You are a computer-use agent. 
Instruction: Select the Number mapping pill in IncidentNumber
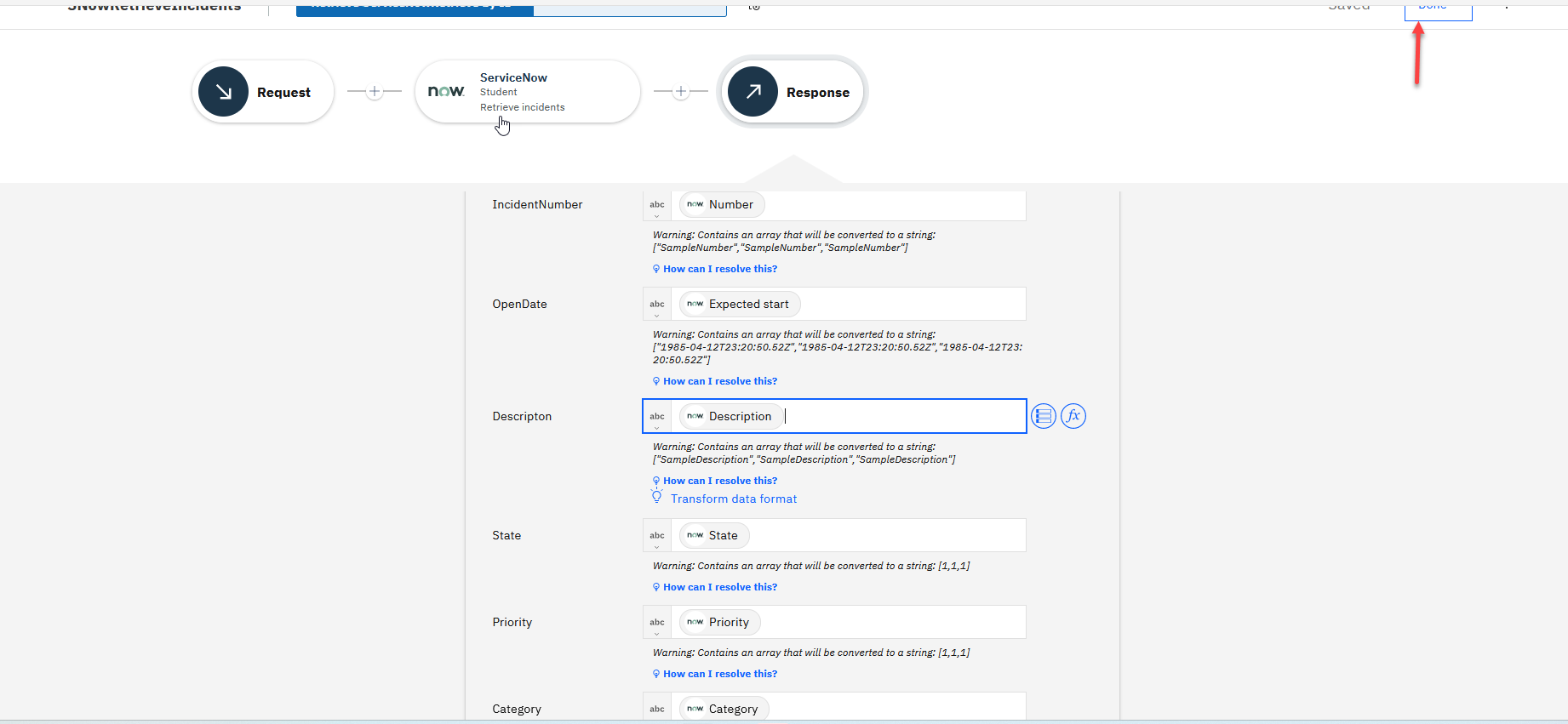pos(722,205)
